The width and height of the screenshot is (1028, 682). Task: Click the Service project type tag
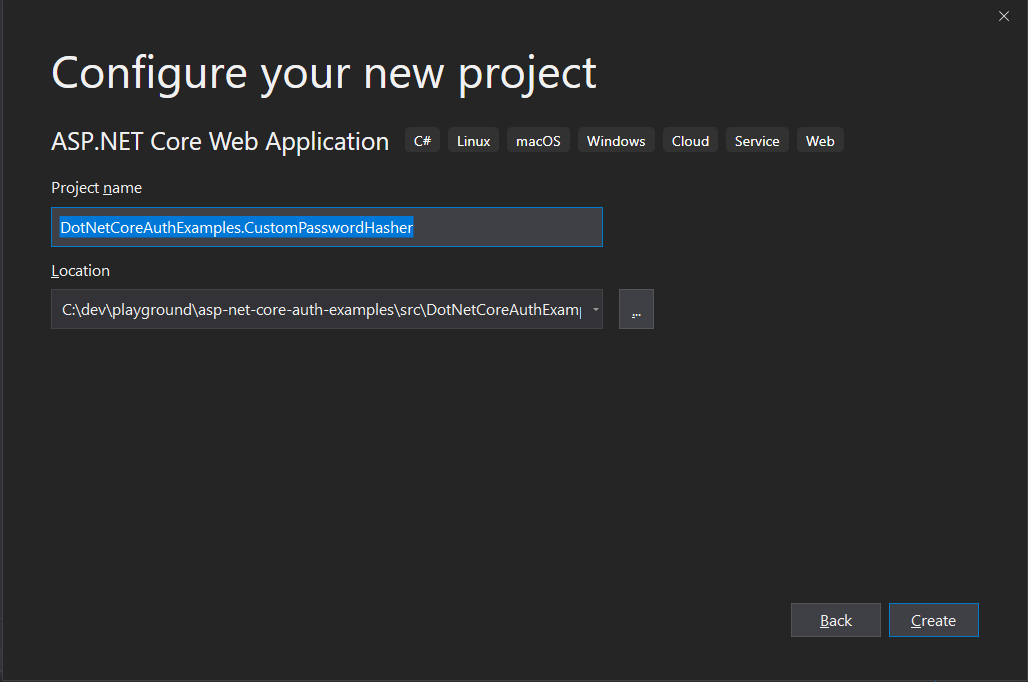click(756, 141)
